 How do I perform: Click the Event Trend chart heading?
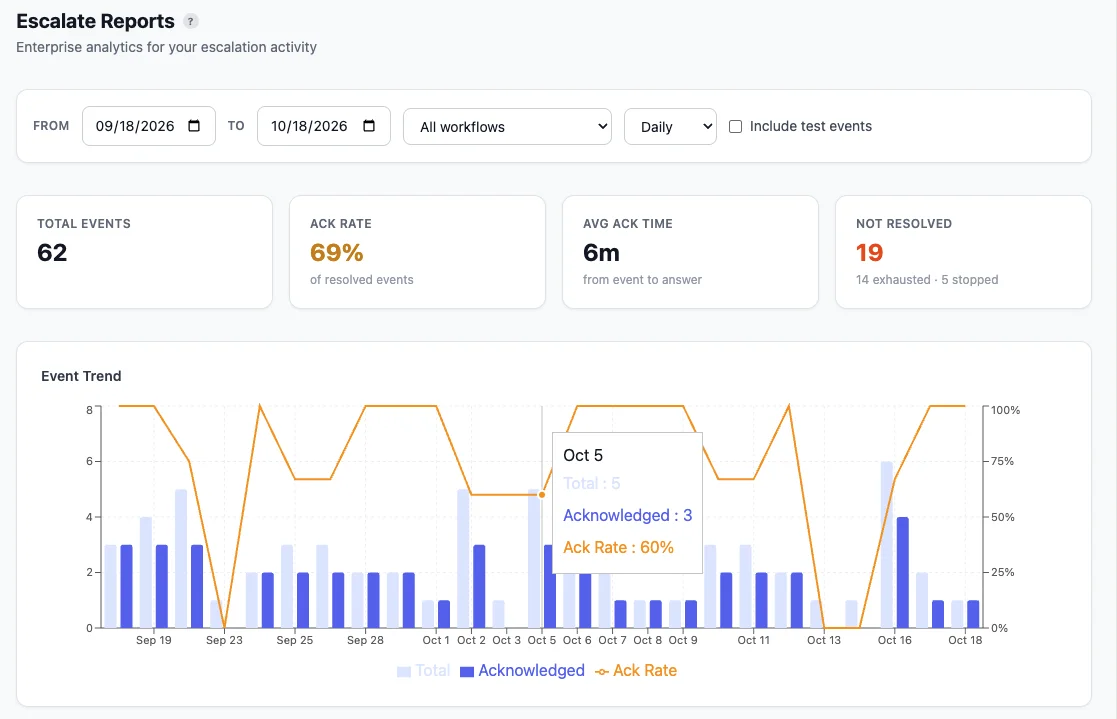click(81, 376)
